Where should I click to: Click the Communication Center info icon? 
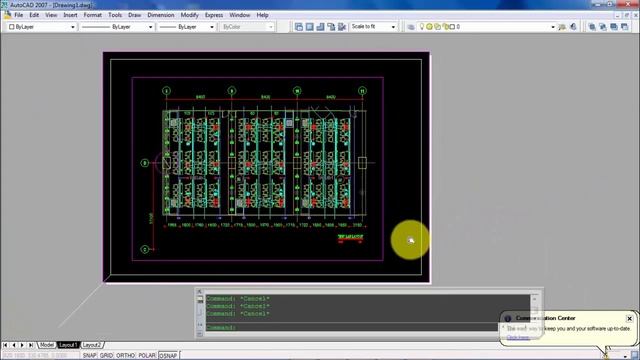(x=508, y=318)
